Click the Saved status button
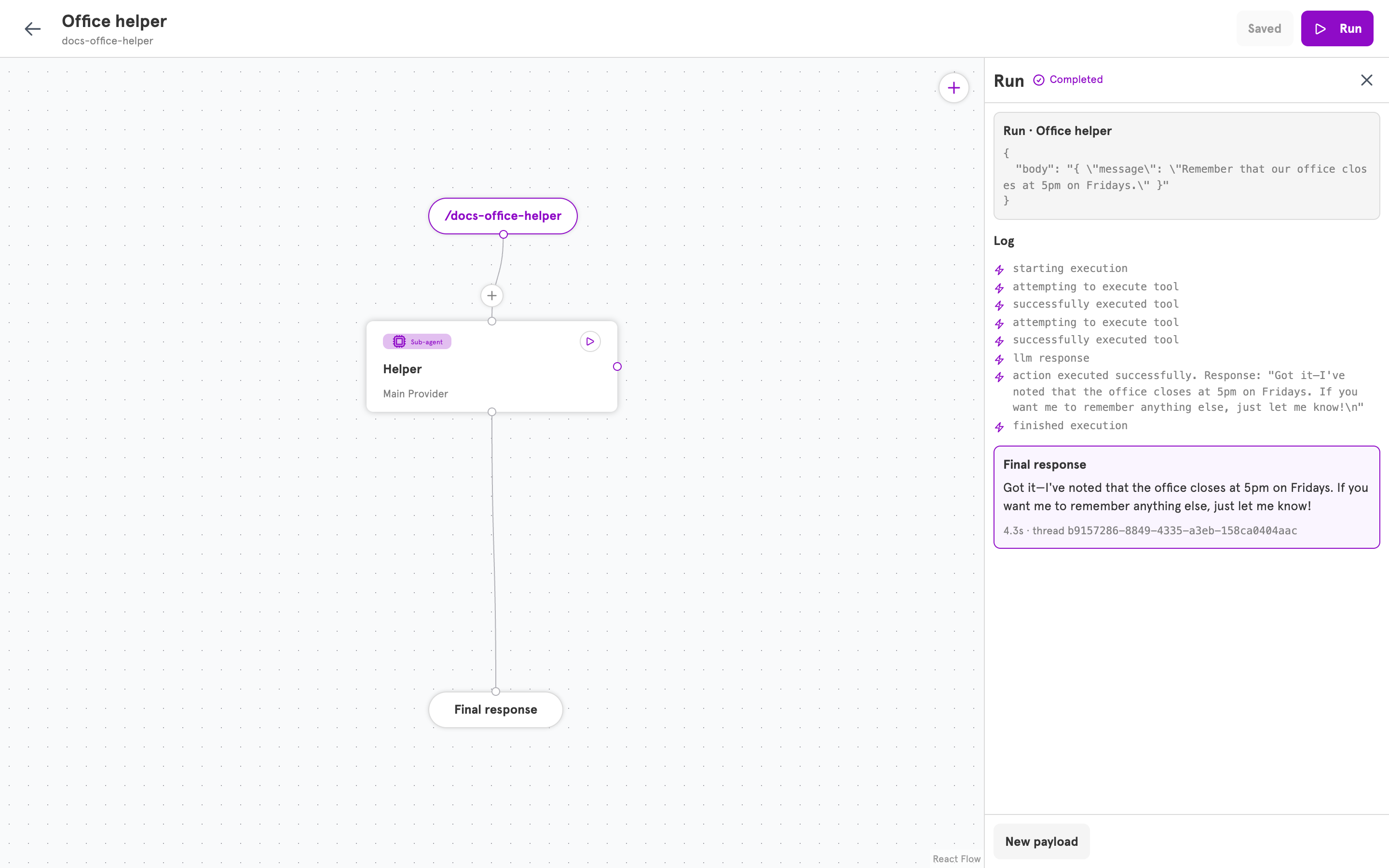The height and width of the screenshot is (868, 1389). (1265, 29)
